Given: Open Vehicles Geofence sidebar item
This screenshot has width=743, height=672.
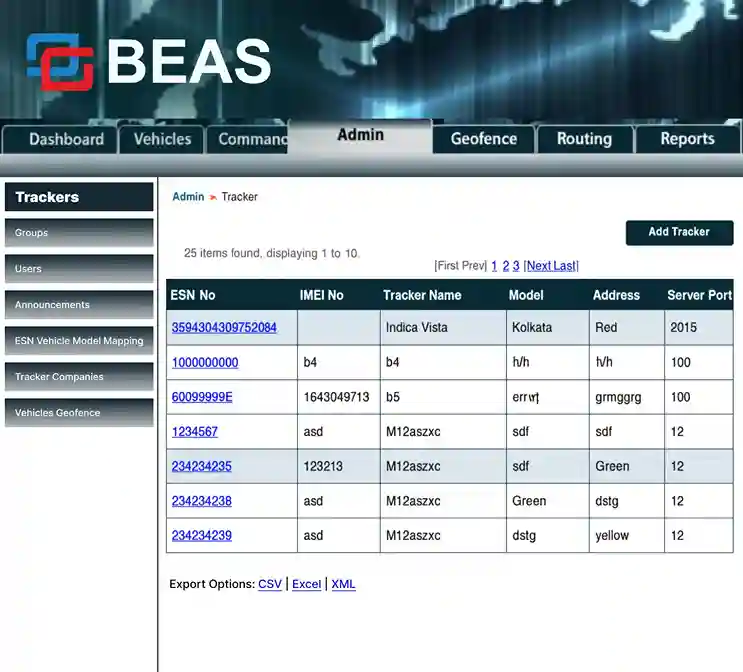Looking at the screenshot, I should tap(79, 413).
